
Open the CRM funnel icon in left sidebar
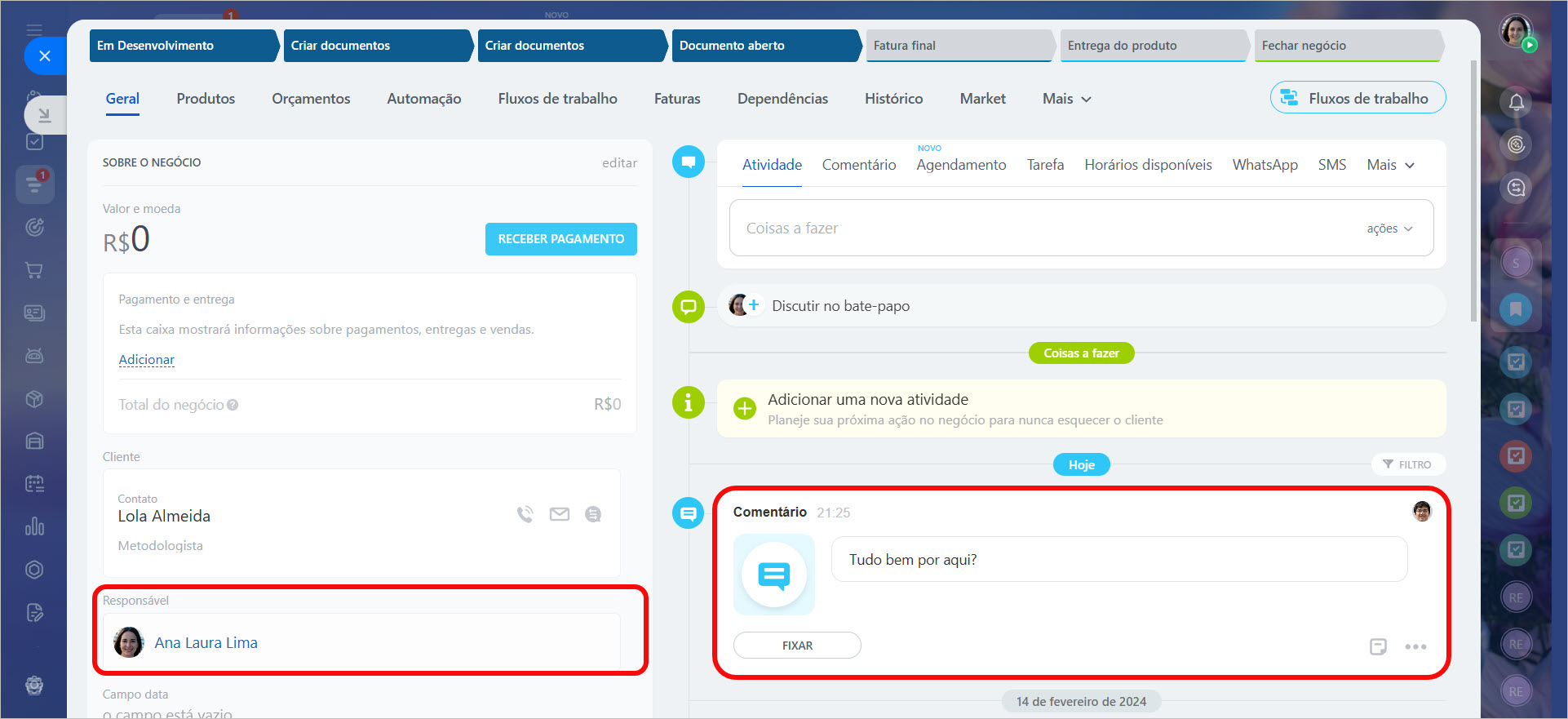pyautogui.click(x=34, y=184)
